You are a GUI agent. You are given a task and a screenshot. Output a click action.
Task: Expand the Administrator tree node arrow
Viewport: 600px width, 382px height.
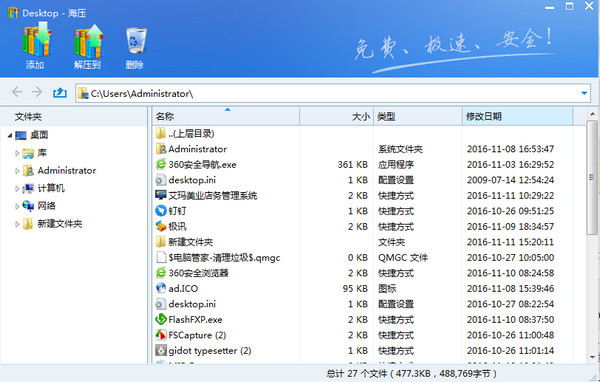click(x=17, y=171)
